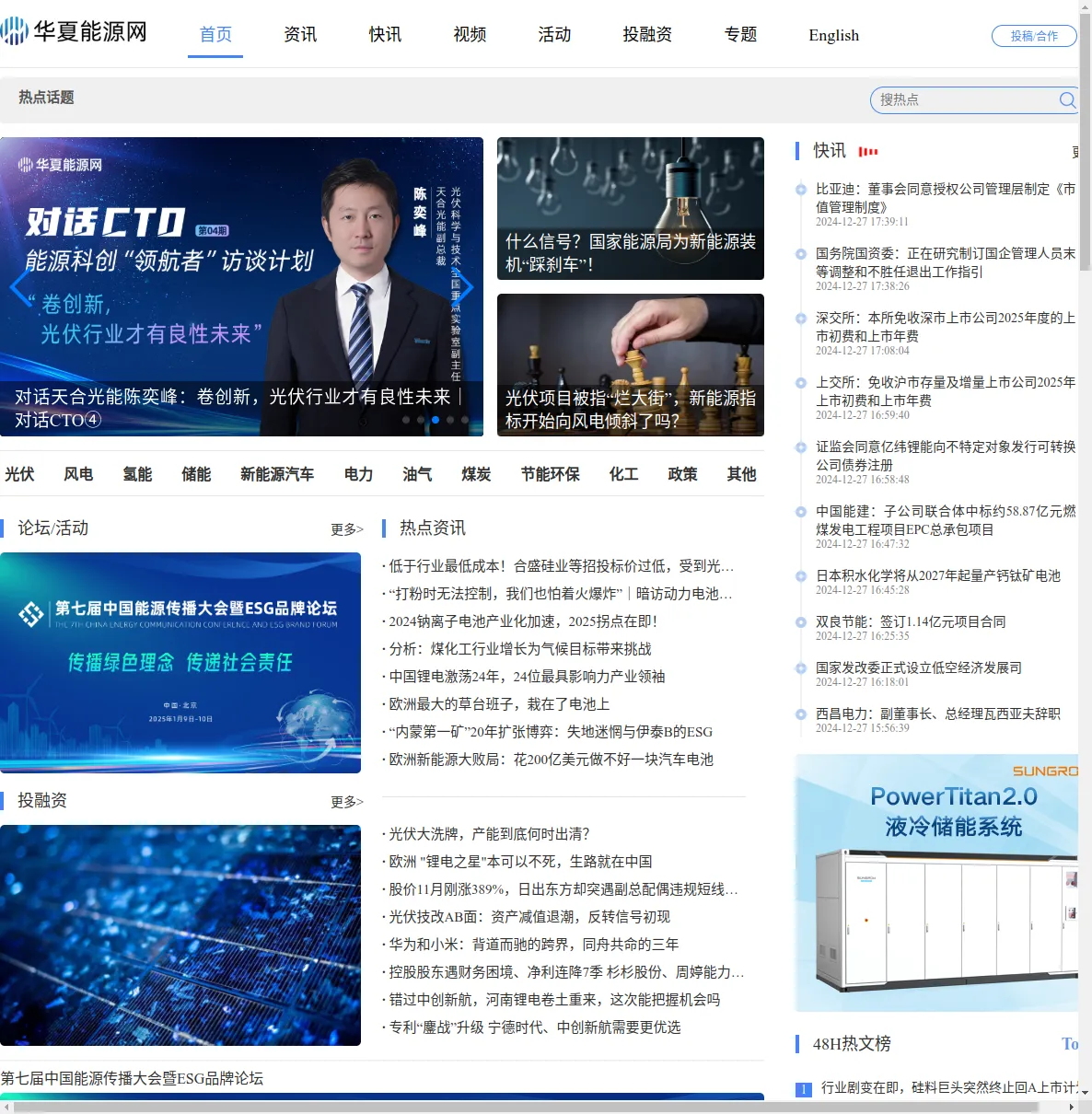1092x1114 pixels.
Task: Open the 快讯 menu item
Action: (385, 35)
